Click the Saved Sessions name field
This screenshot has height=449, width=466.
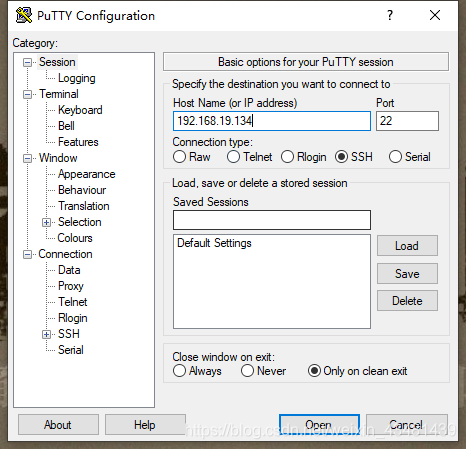[x=272, y=220]
